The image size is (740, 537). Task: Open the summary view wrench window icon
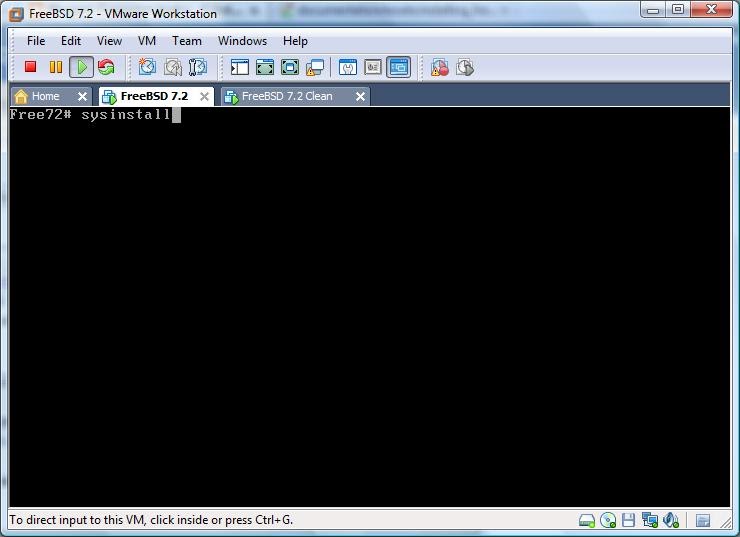coord(348,67)
